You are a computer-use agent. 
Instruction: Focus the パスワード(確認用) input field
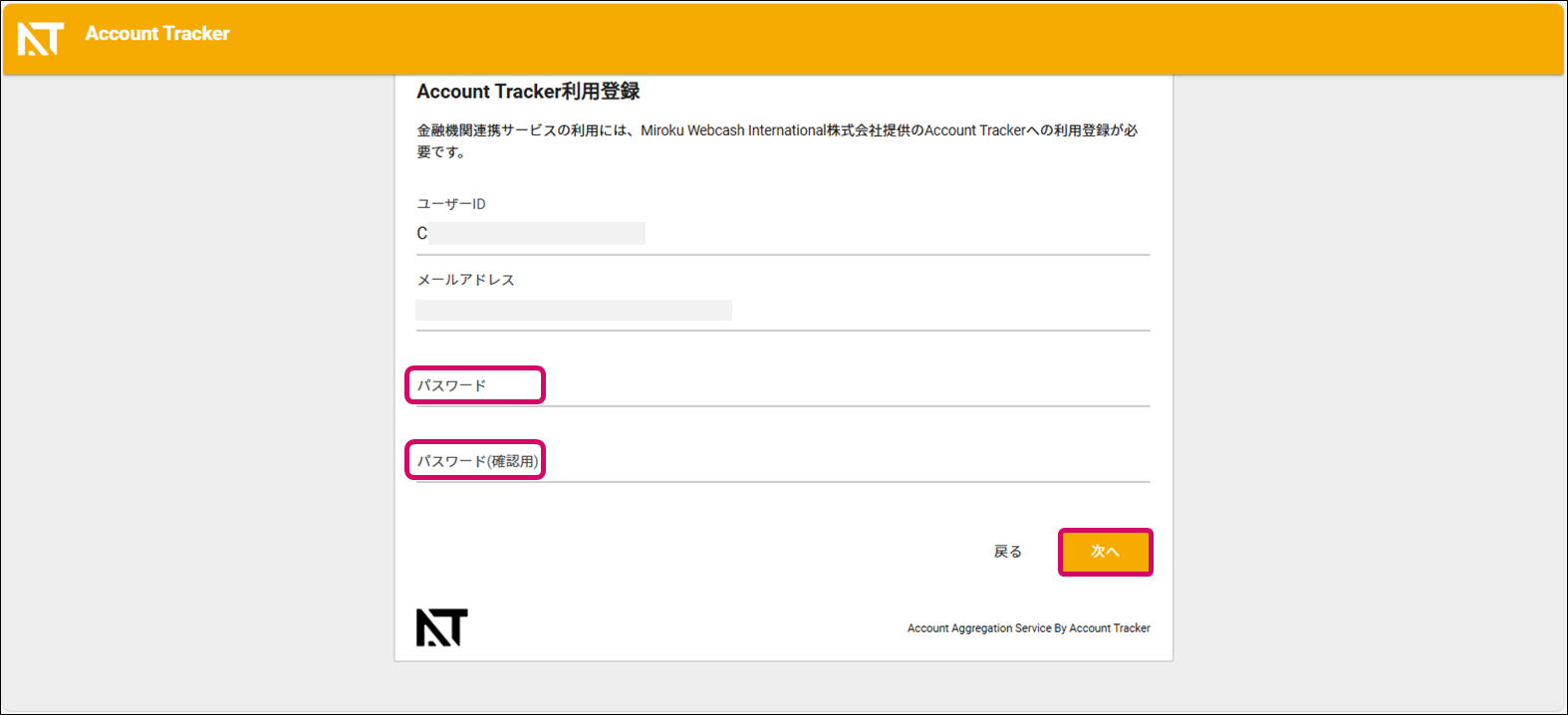tap(783, 461)
